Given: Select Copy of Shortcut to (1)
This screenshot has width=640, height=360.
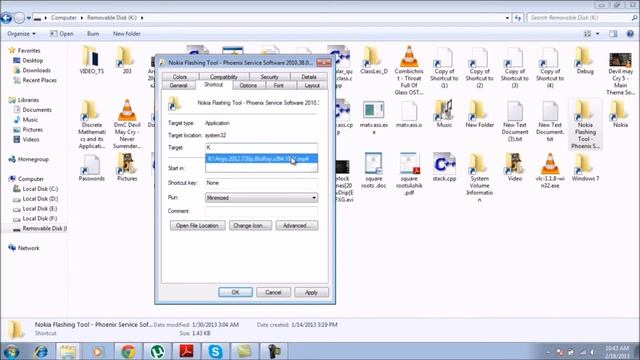Looking at the screenshot, I should [x=444, y=67].
